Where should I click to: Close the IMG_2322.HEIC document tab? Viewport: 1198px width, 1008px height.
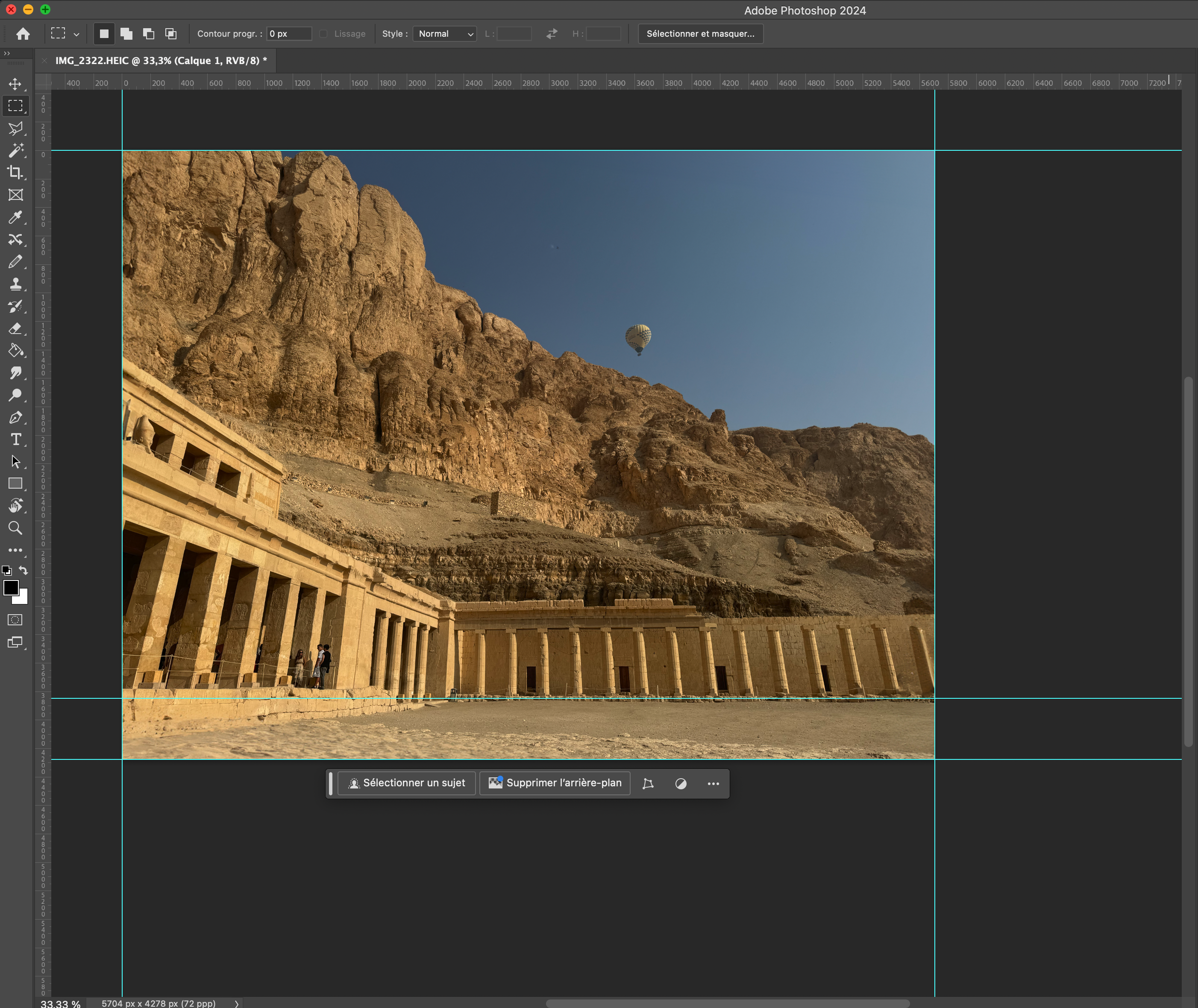(44, 61)
